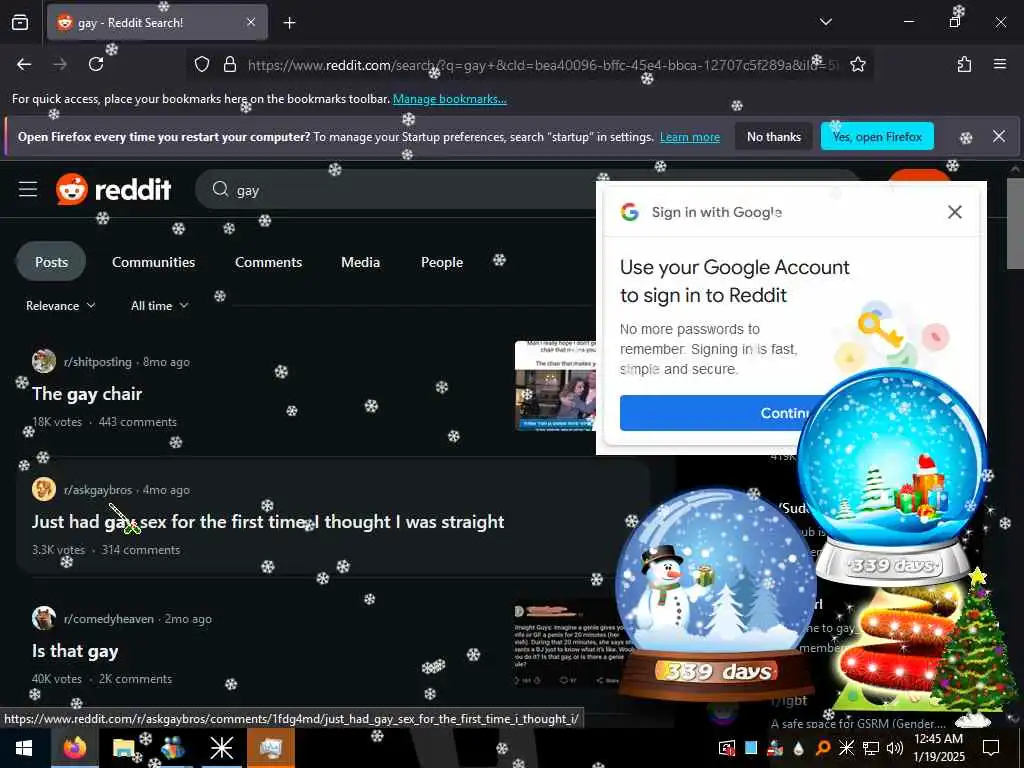This screenshot has height=768, width=1024.
Task: Decline with the No thanks button
Action: (773, 136)
